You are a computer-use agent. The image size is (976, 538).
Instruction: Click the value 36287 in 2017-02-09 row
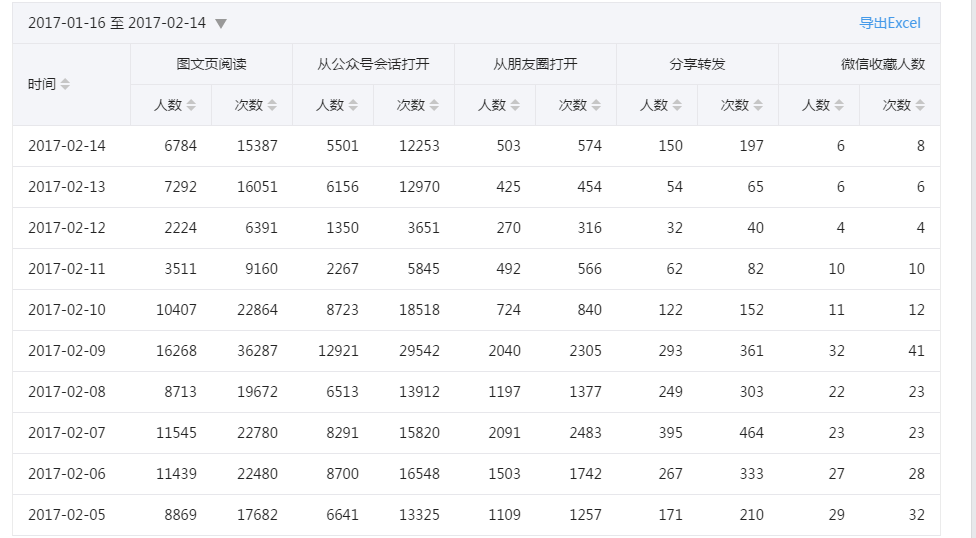pyautogui.click(x=257, y=351)
